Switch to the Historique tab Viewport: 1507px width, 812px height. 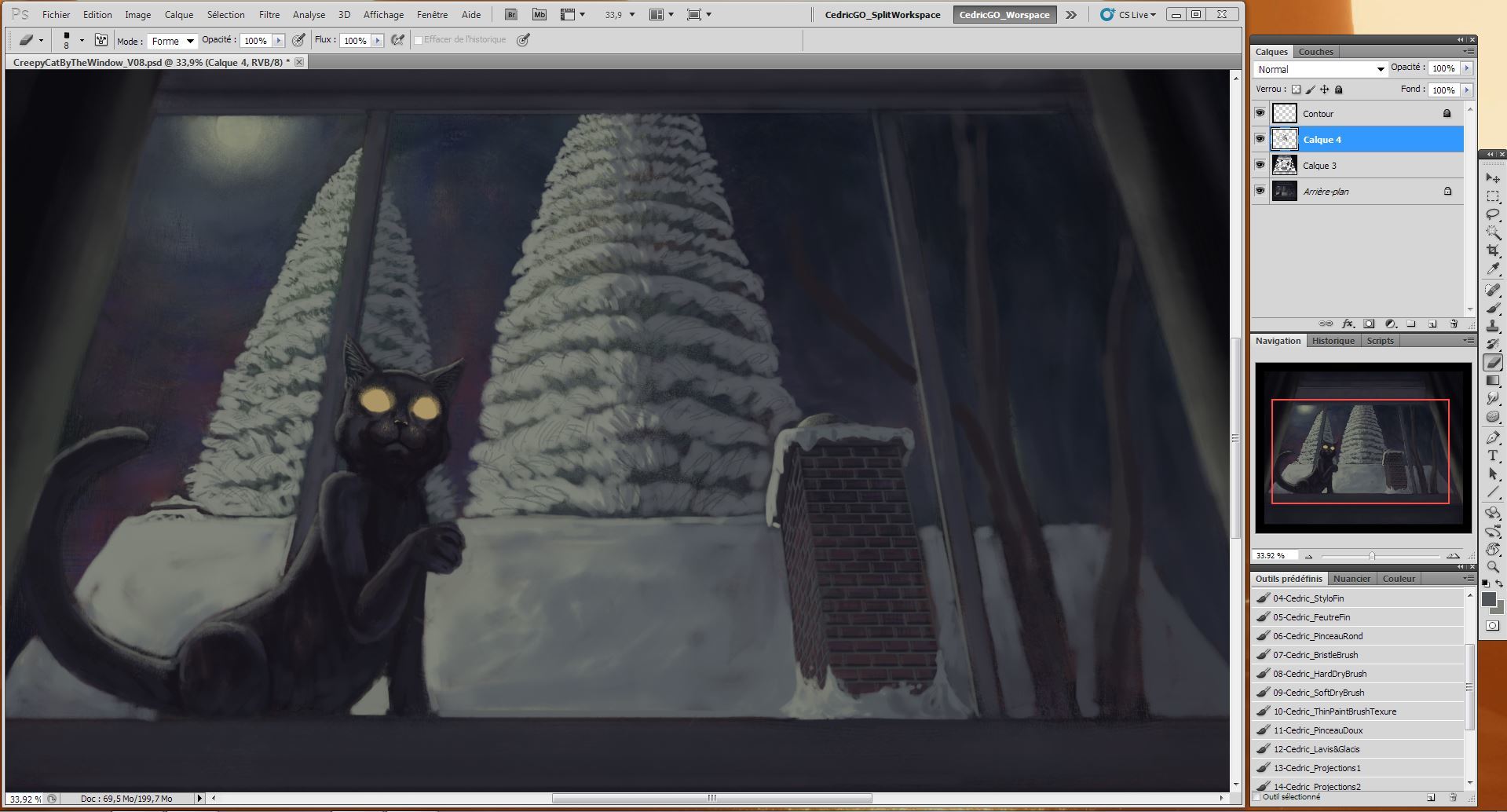tap(1333, 341)
